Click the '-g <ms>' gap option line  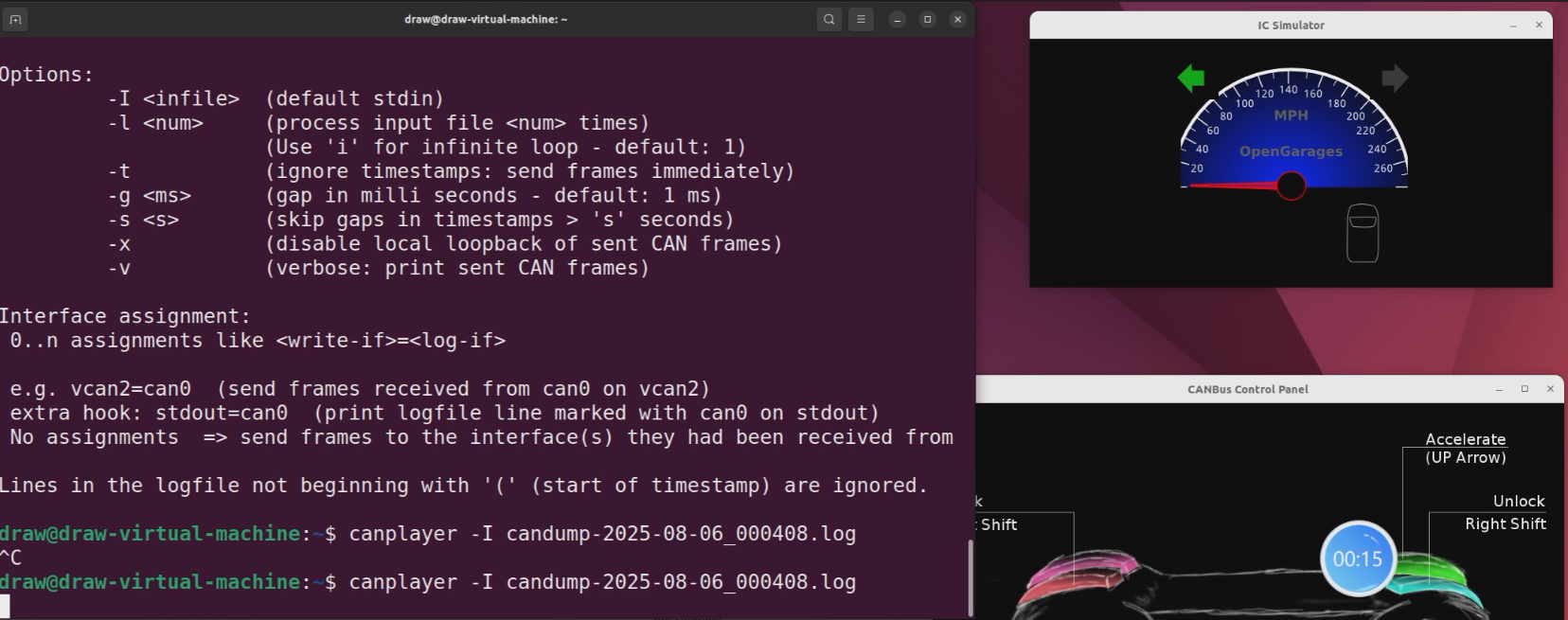coord(415,196)
